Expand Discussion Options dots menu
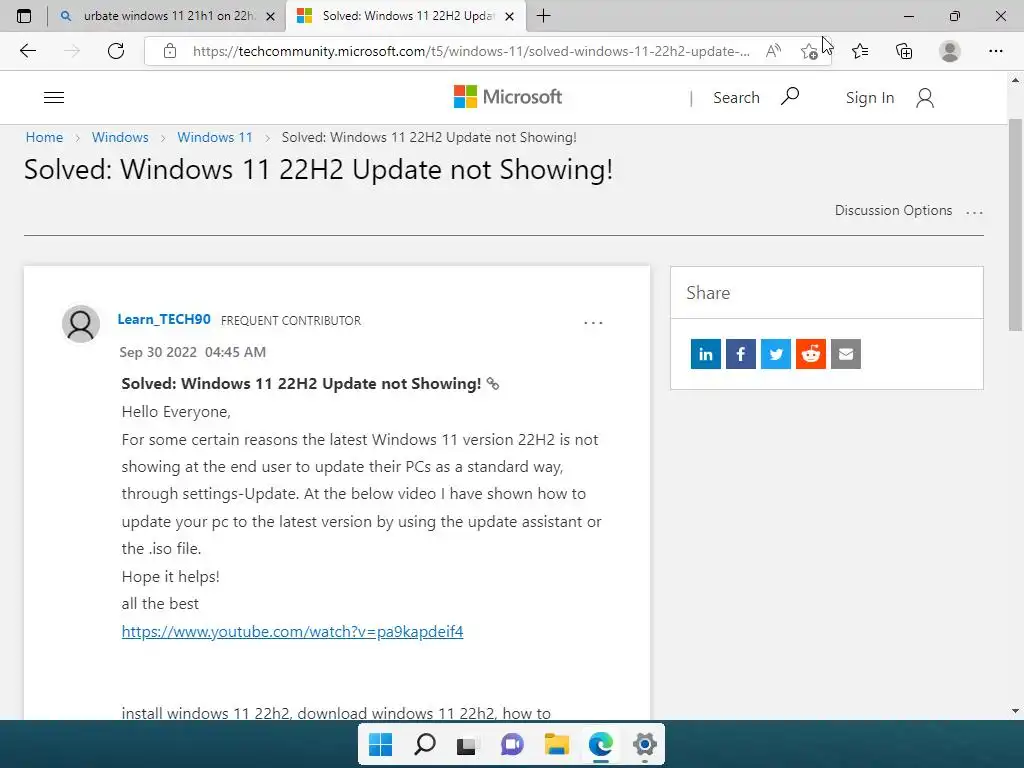Screen dimensions: 1024x768 pyautogui.click(x=974, y=212)
